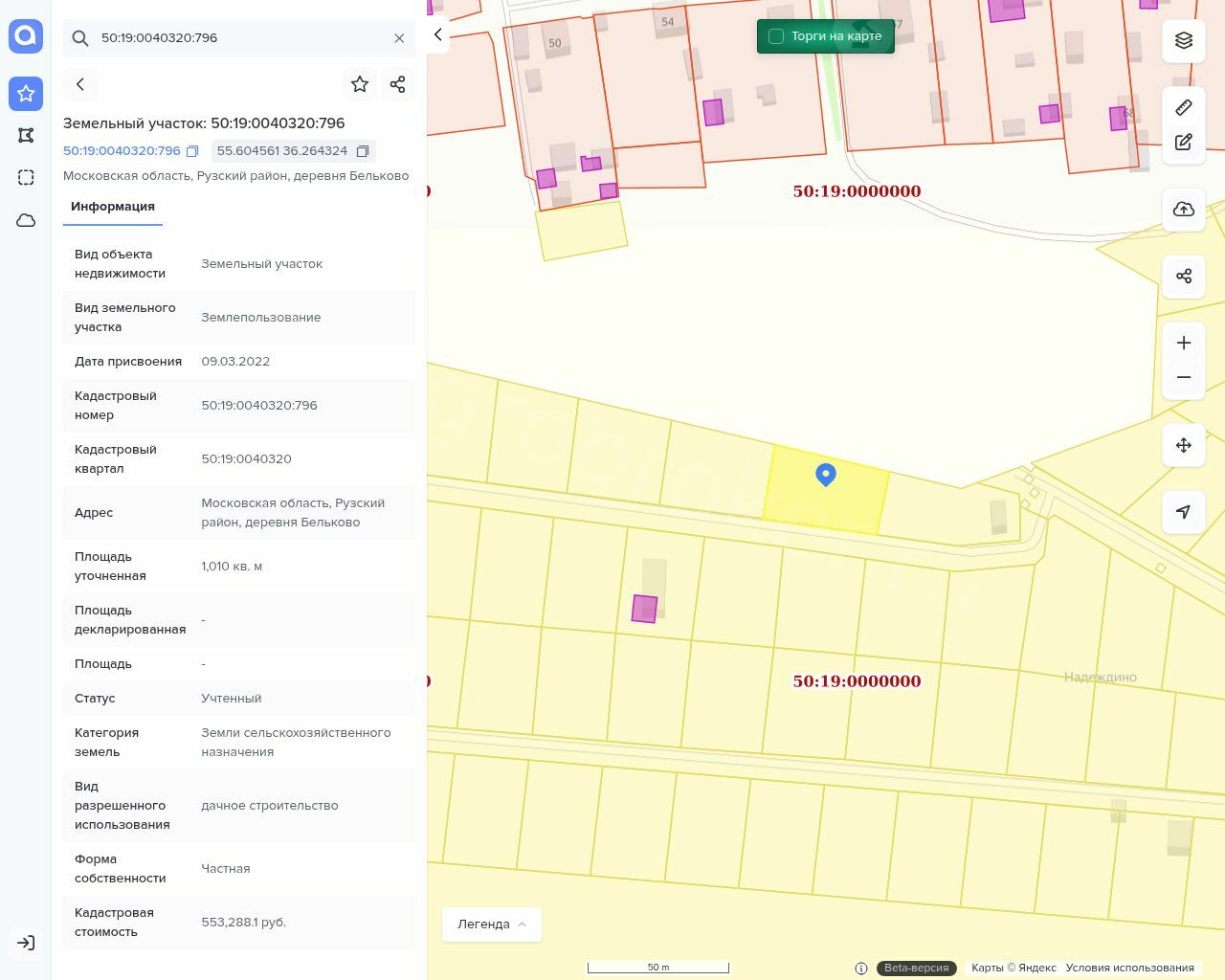Viewport: 1225px width, 980px height.
Task: Enable the Торги на карте checkbox
Action: [776, 36]
